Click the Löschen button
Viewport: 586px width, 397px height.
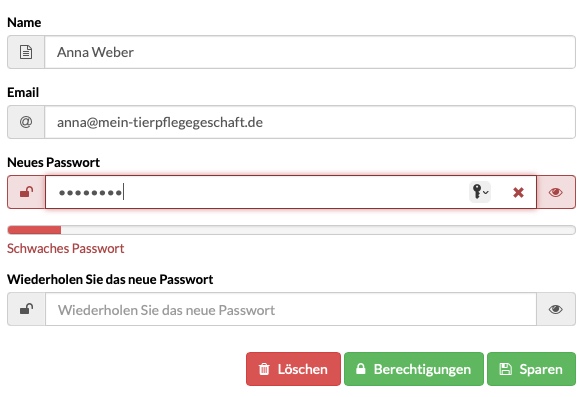point(293,369)
